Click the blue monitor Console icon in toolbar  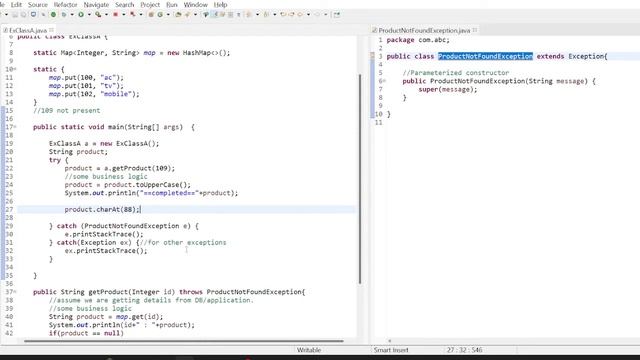[33, 15]
